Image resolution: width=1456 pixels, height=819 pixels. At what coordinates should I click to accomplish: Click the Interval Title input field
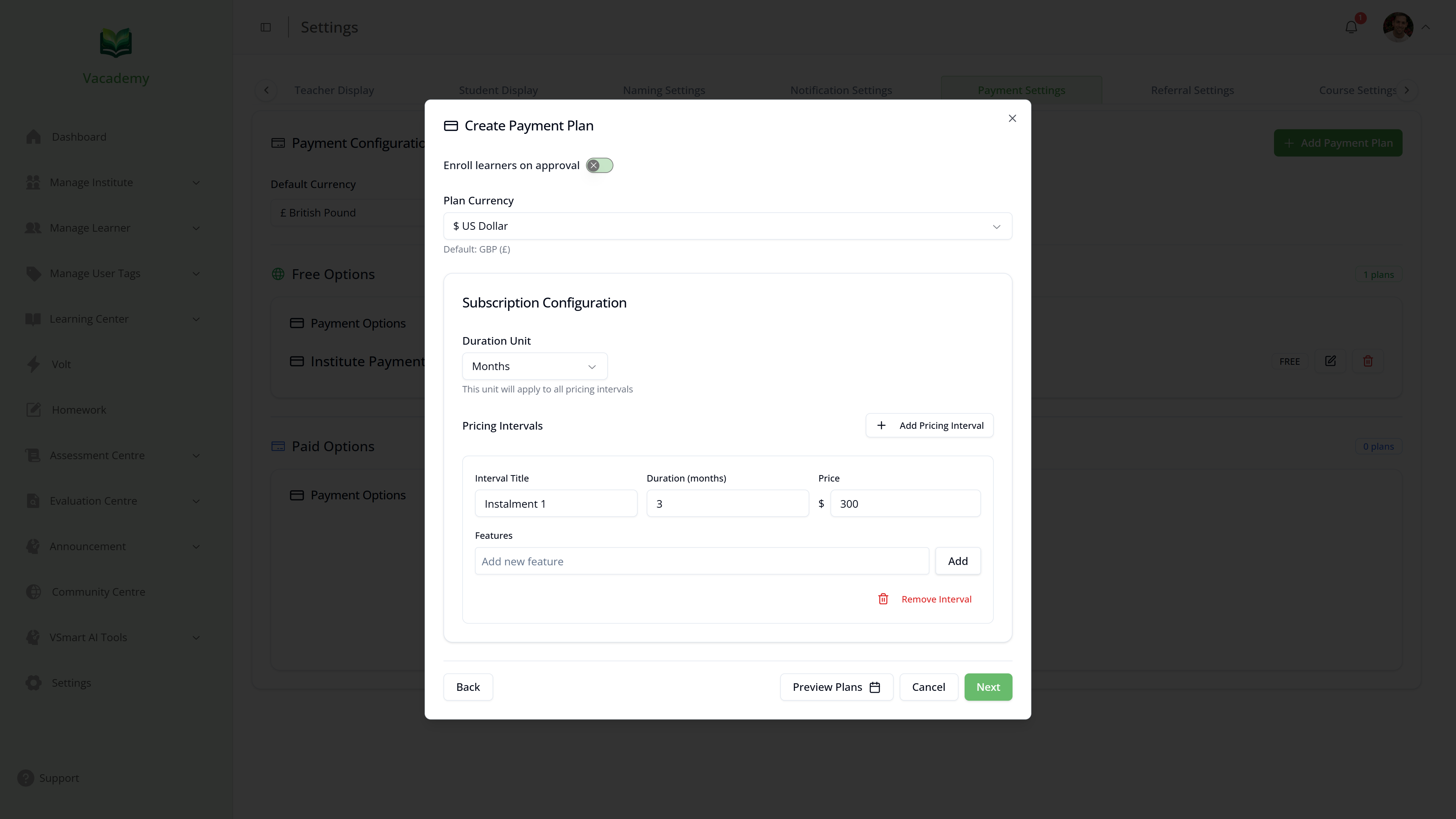[555, 504]
